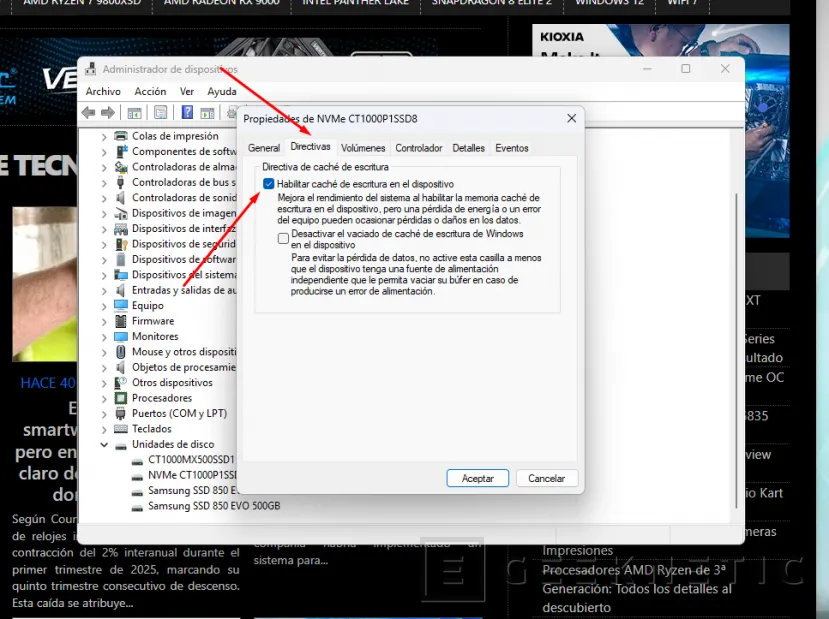Collapse the Unidades de disco node
Viewport: 829px width, 619px height.
tap(104, 445)
